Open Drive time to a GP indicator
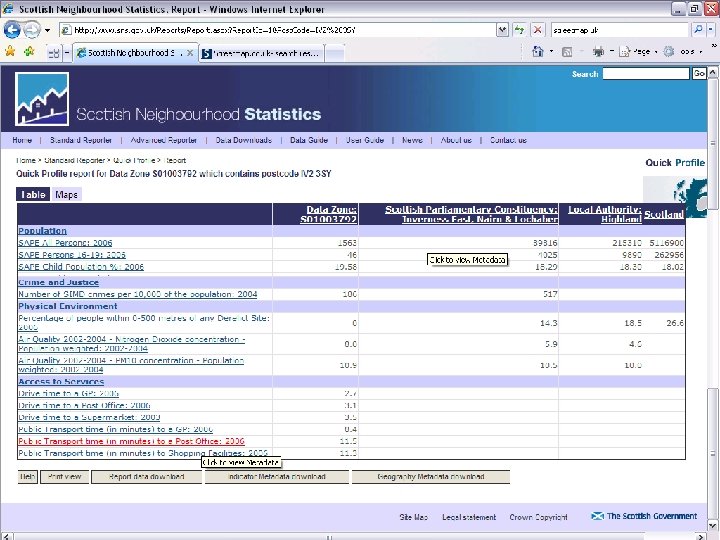Viewport: 720px width, 540px height. (x=68, y=393)
